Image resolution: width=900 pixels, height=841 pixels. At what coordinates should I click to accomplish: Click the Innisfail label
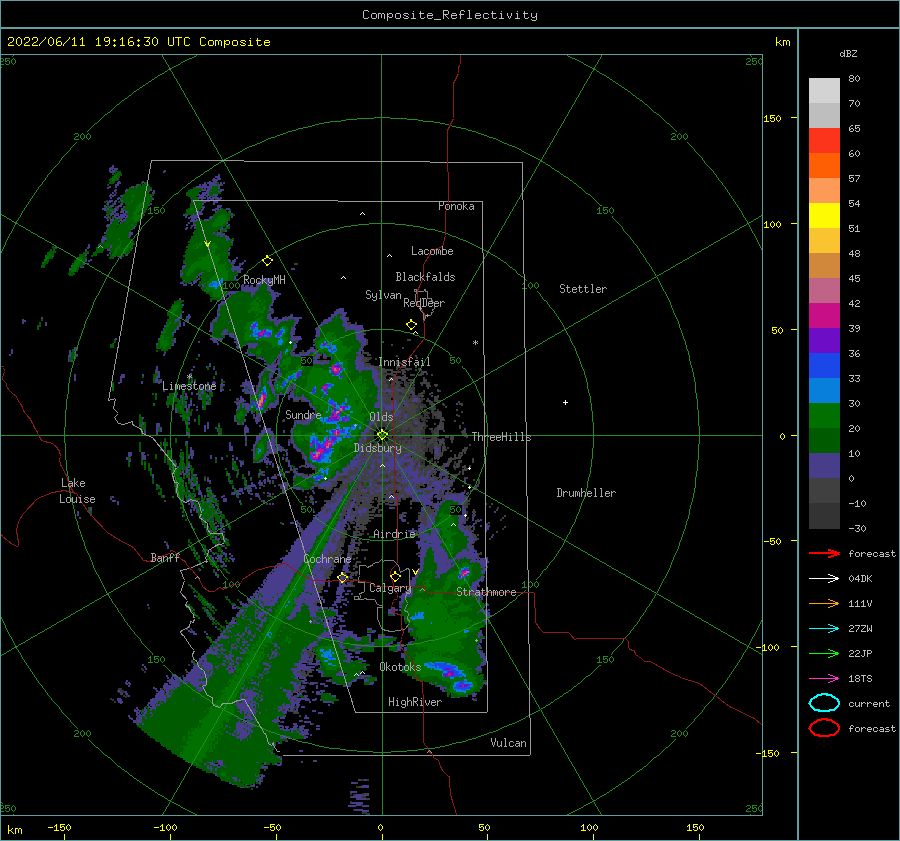point(404,362)
